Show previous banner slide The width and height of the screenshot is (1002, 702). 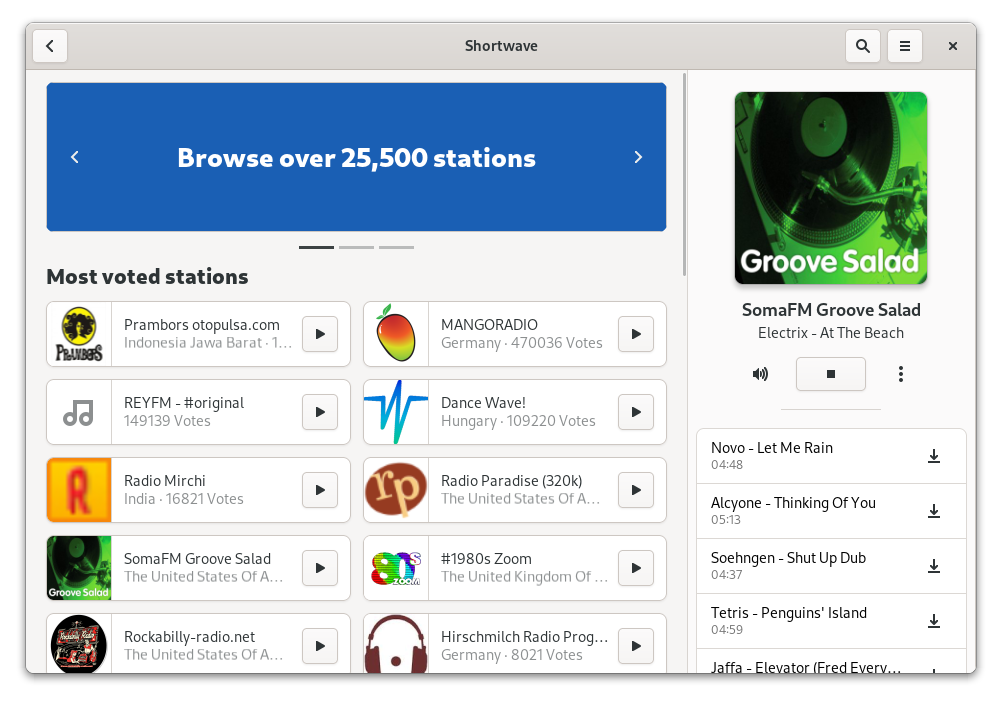[75, 157]
